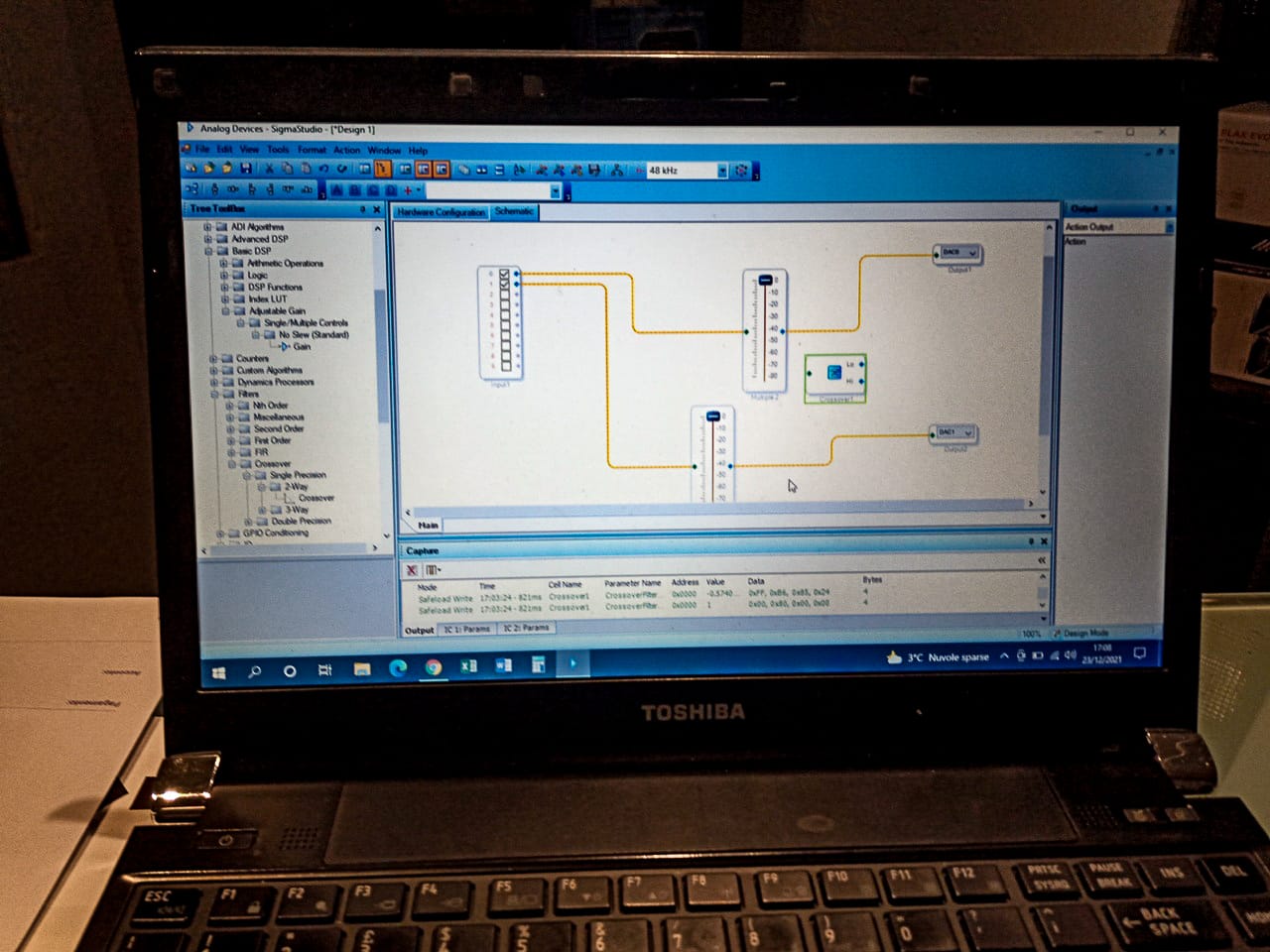
Task: Open Microsoft Edge from the taskbar
Action: coord(398,668)
